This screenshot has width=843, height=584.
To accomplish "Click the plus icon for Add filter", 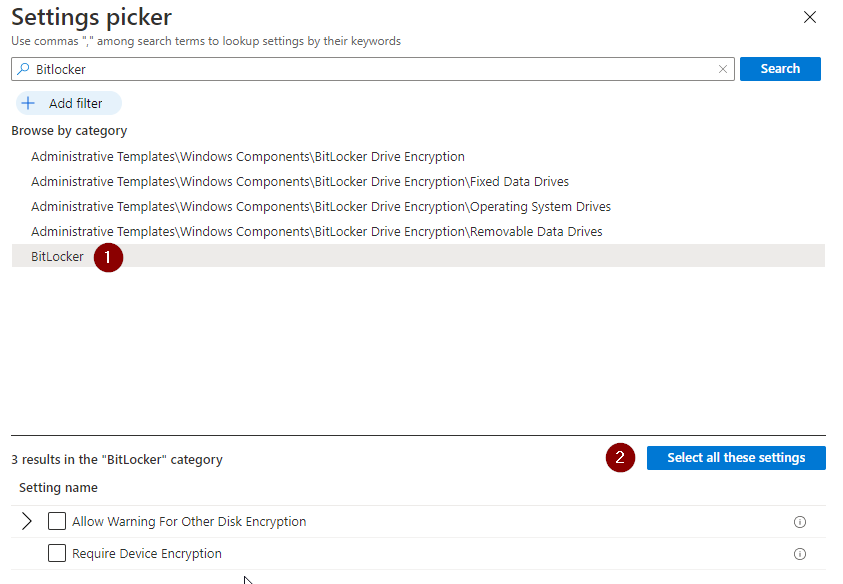I will click(x=28, y=103).
